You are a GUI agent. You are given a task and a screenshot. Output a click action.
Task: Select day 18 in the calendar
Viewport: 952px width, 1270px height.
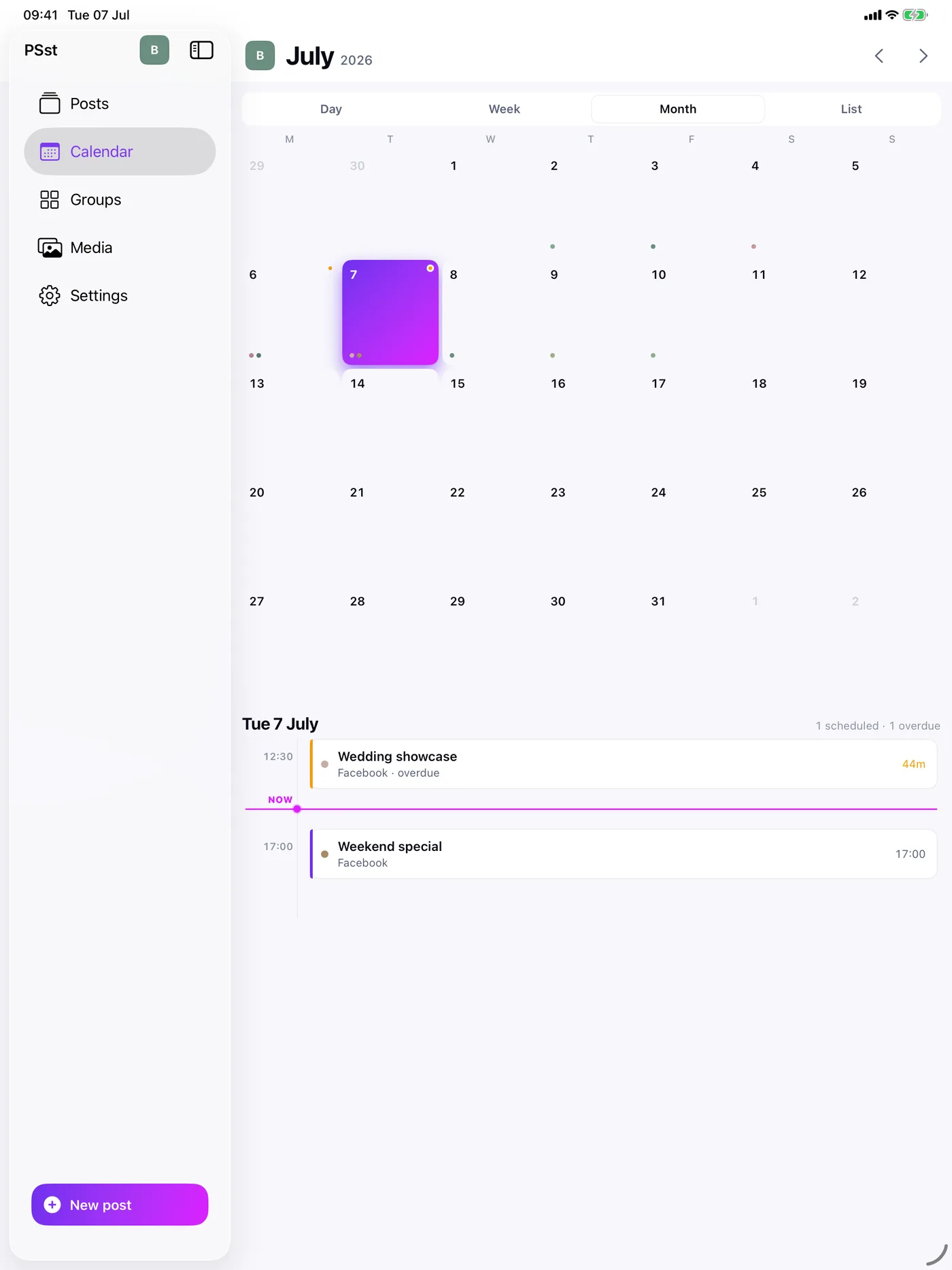click(792, 422)
